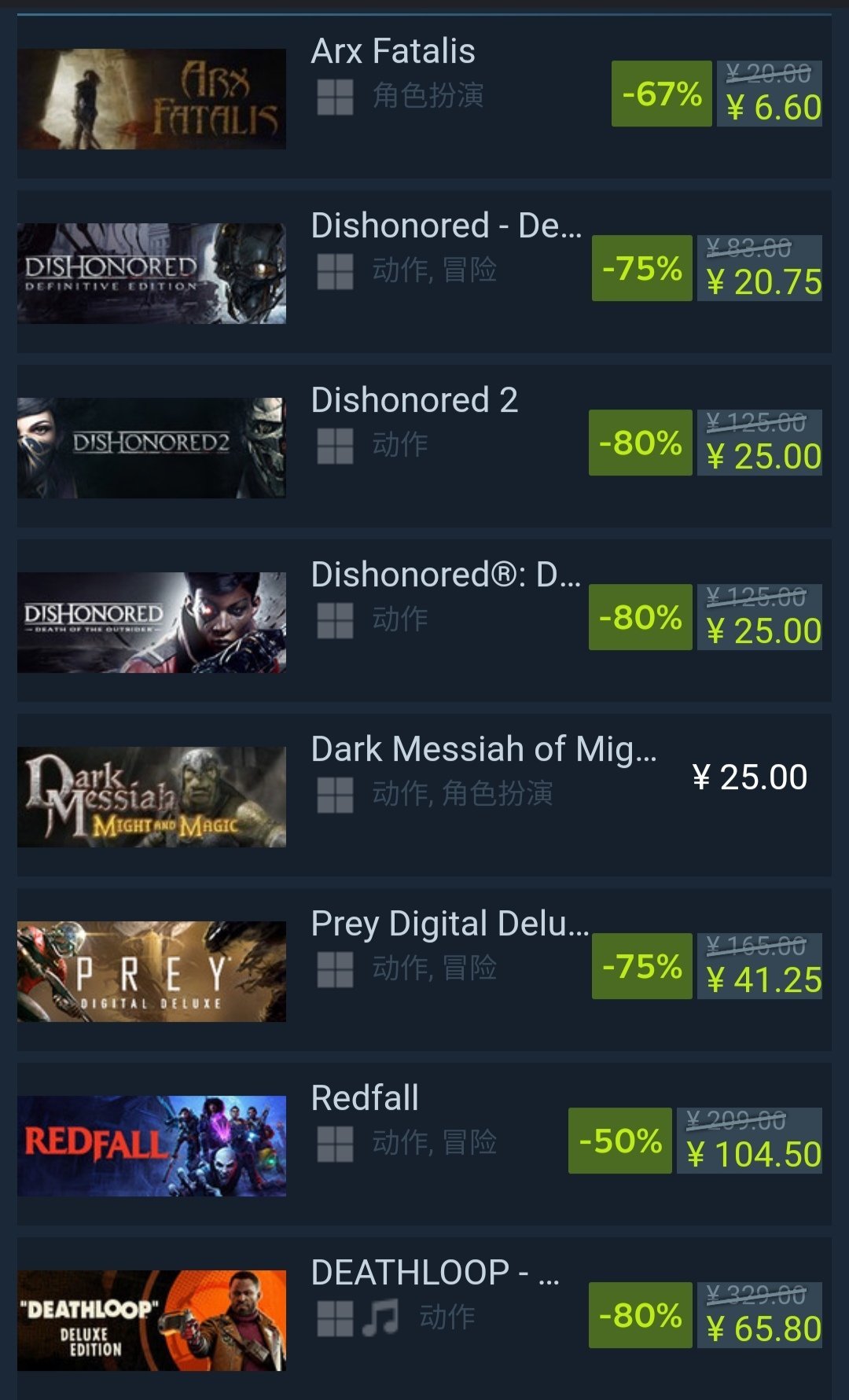Open the Dark Messiah of Might title
This screenshot has width=849, height=1400.
pos(483,749)
